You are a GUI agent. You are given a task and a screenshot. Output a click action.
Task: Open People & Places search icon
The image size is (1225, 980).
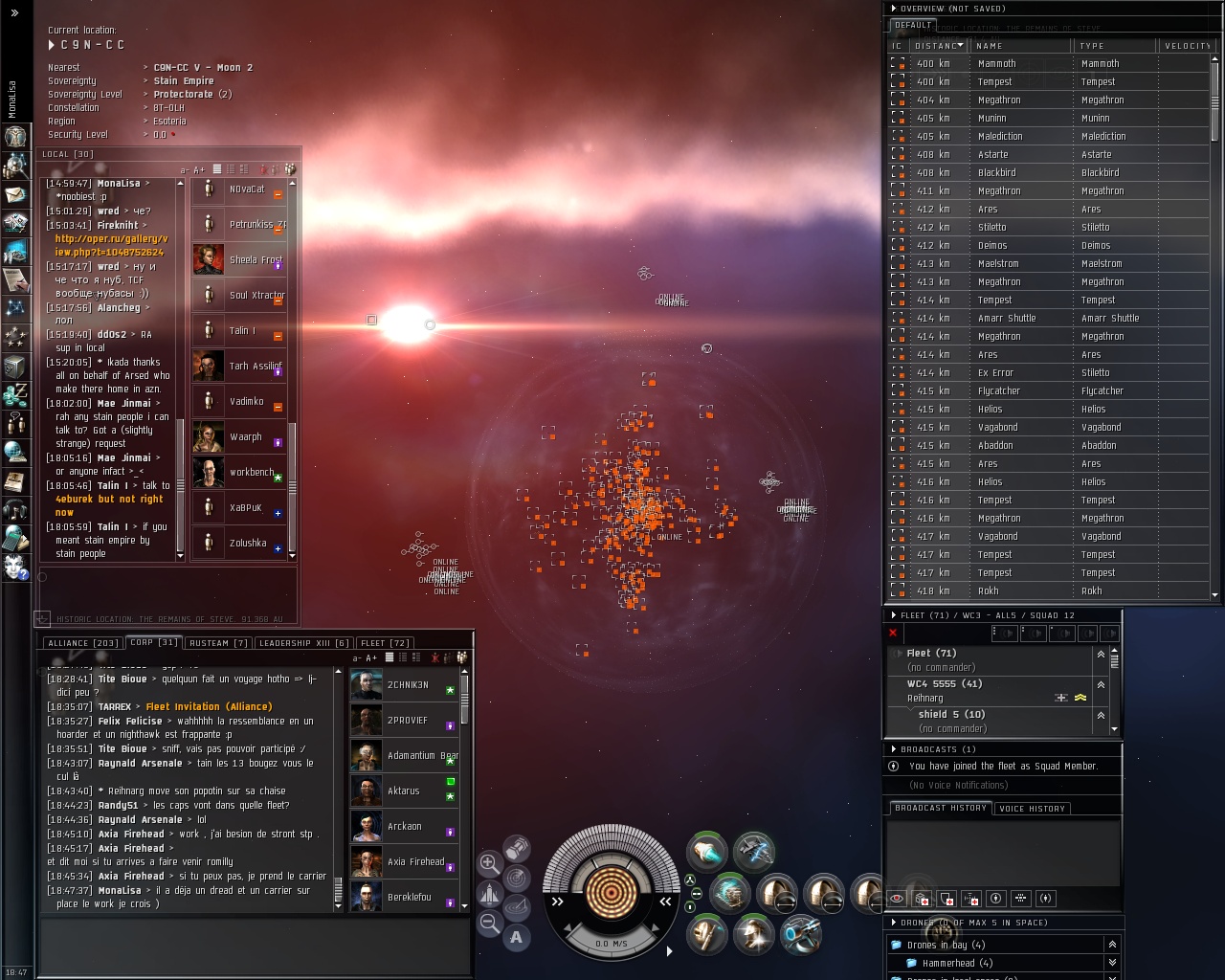point(15,166)
